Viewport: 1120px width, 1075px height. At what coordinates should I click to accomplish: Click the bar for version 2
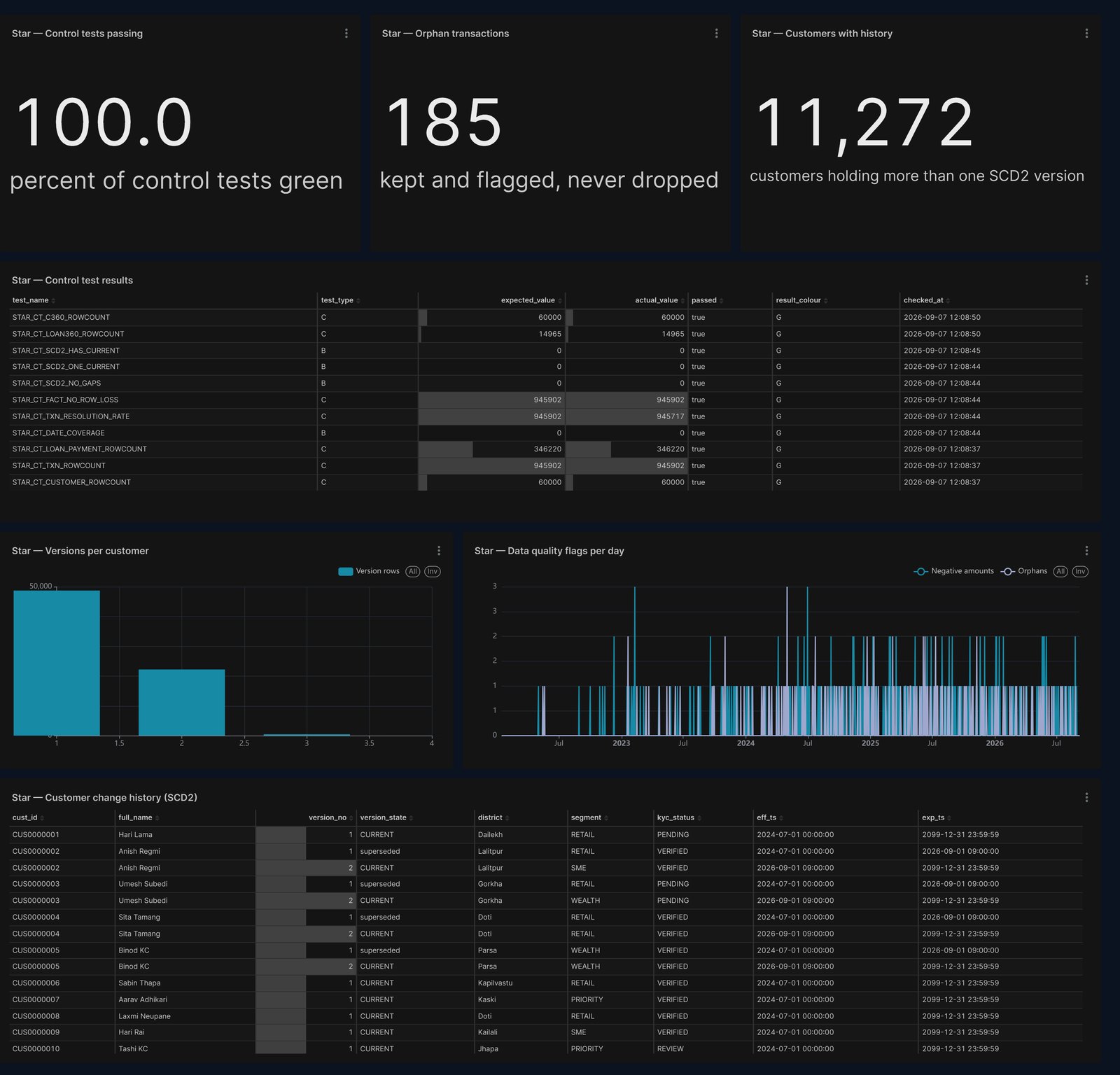pyautogui.click(x=181, y=703)
